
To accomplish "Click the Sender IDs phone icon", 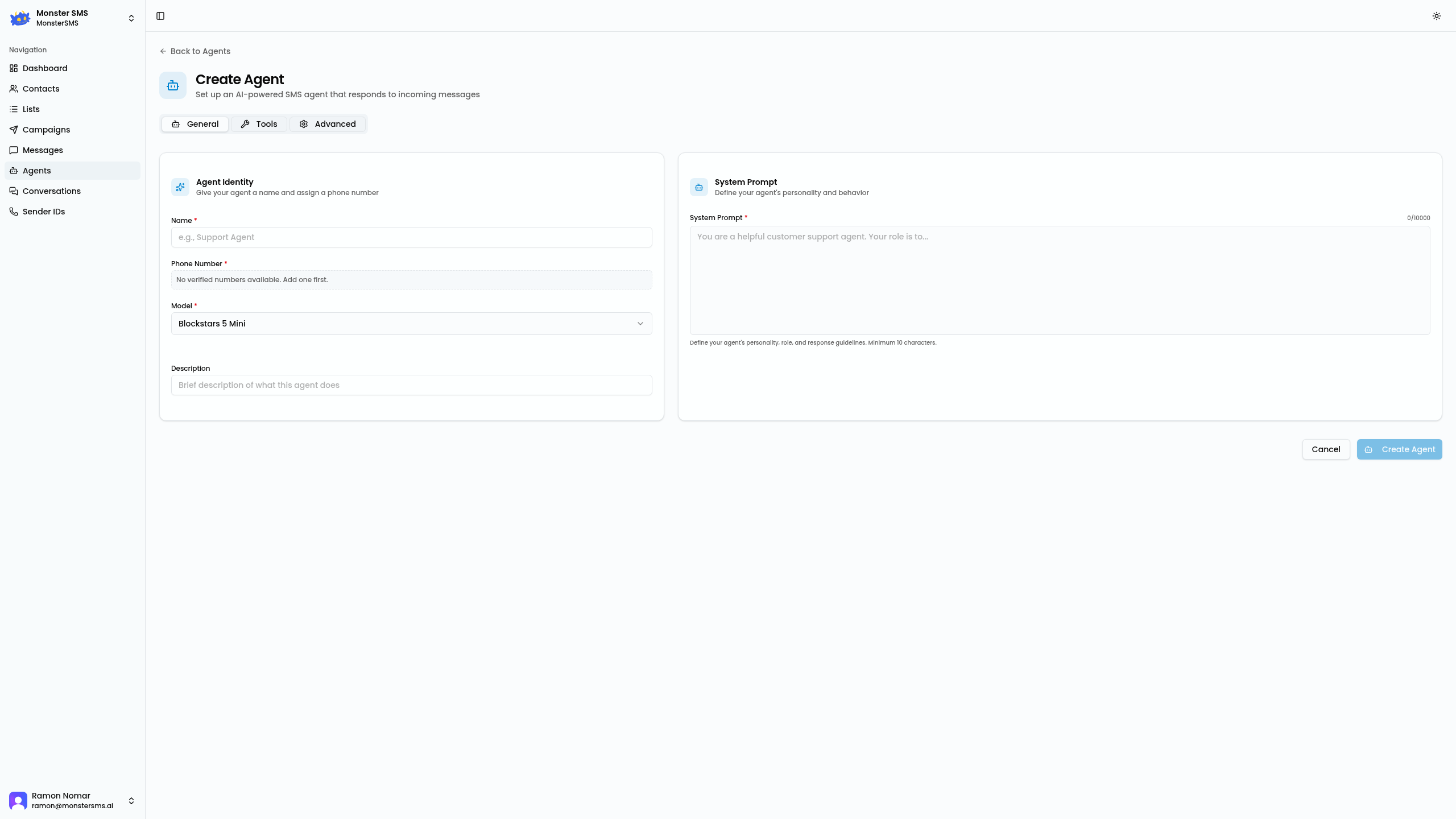I will click(x=14, y=212).
